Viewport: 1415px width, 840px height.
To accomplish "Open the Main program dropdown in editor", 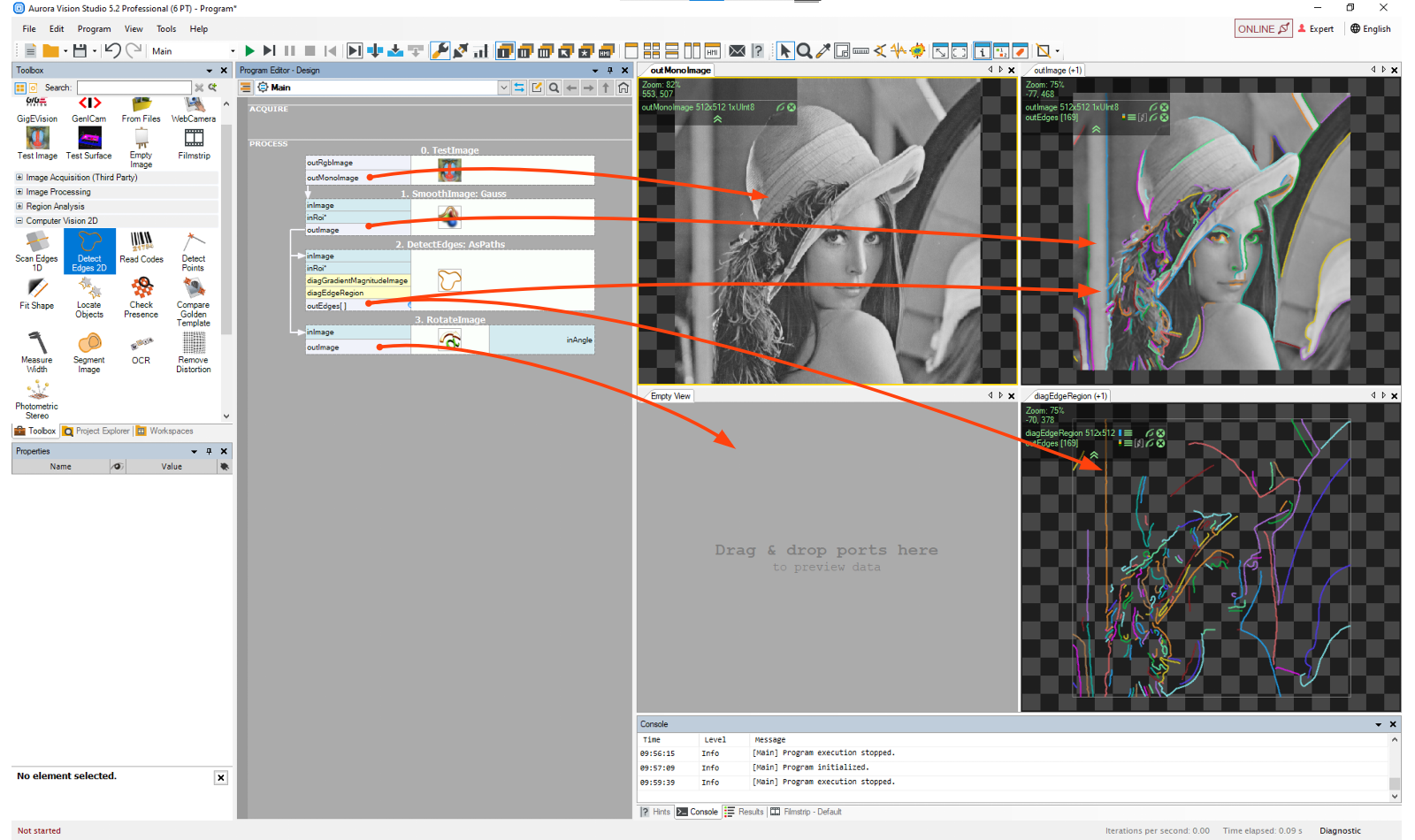I will pos(503,88).
